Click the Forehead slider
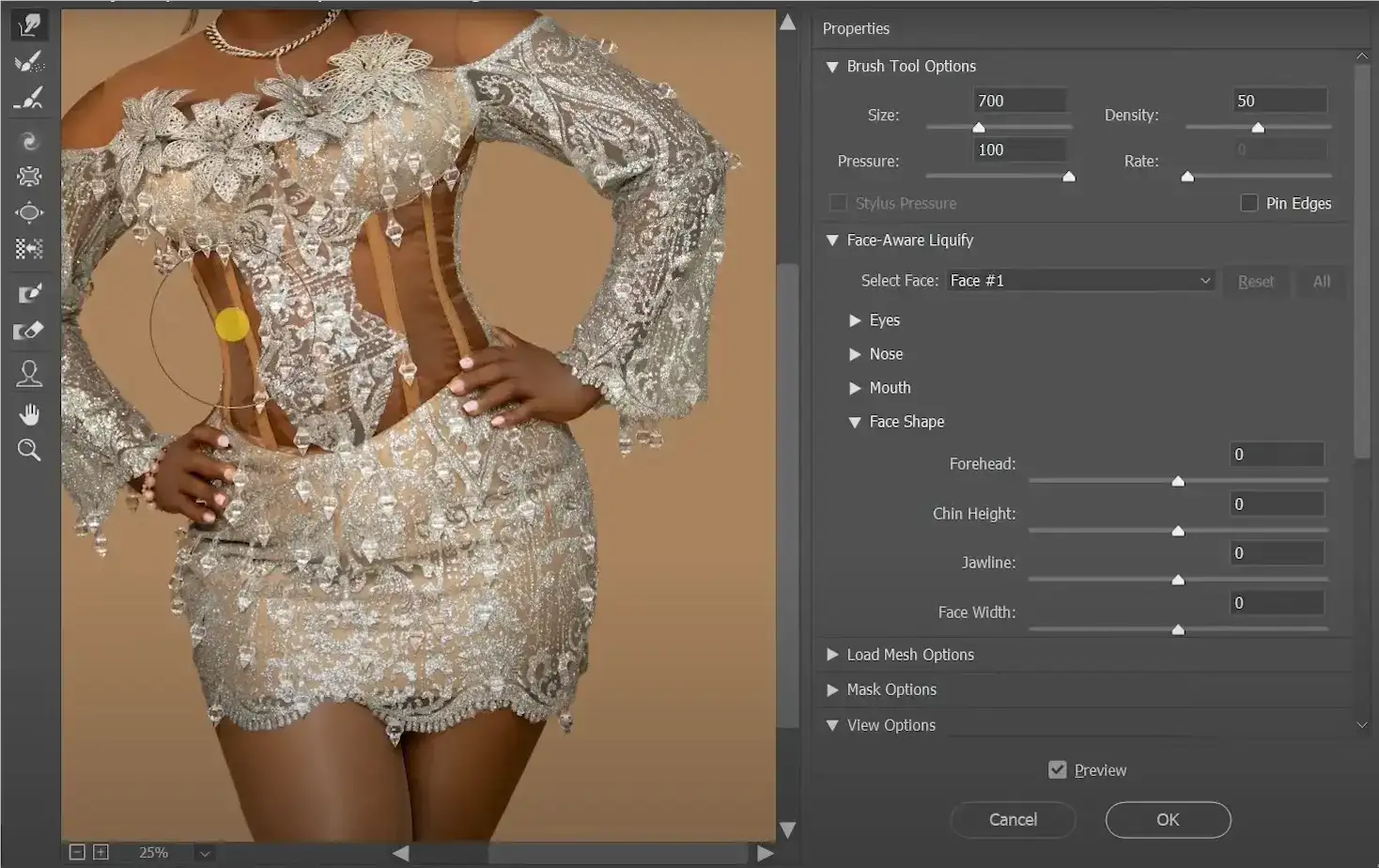1379x868 pixels. (x=1178, y=481)
